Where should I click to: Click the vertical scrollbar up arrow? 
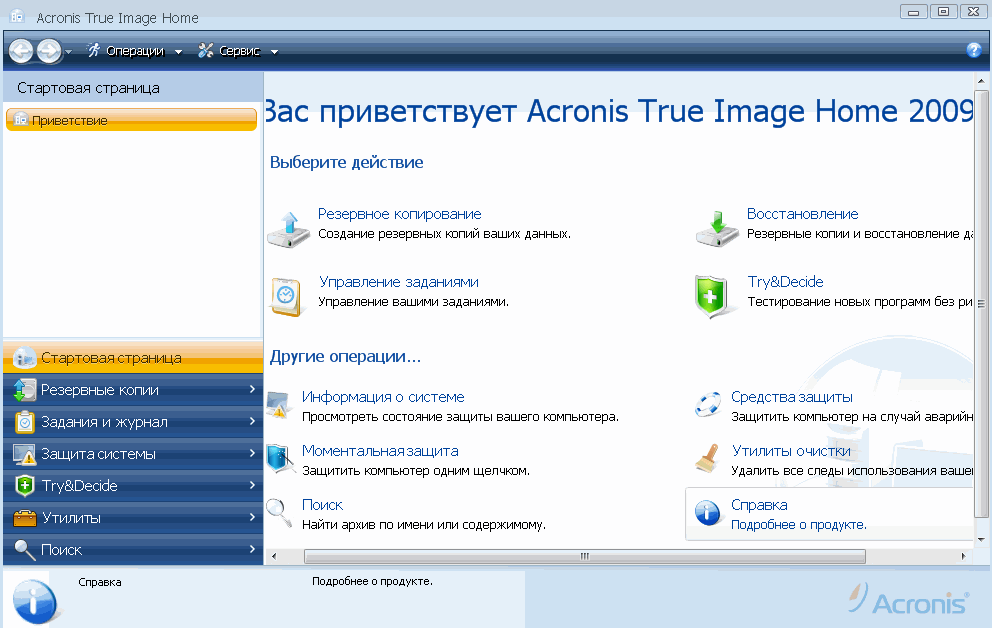(981, 81)
